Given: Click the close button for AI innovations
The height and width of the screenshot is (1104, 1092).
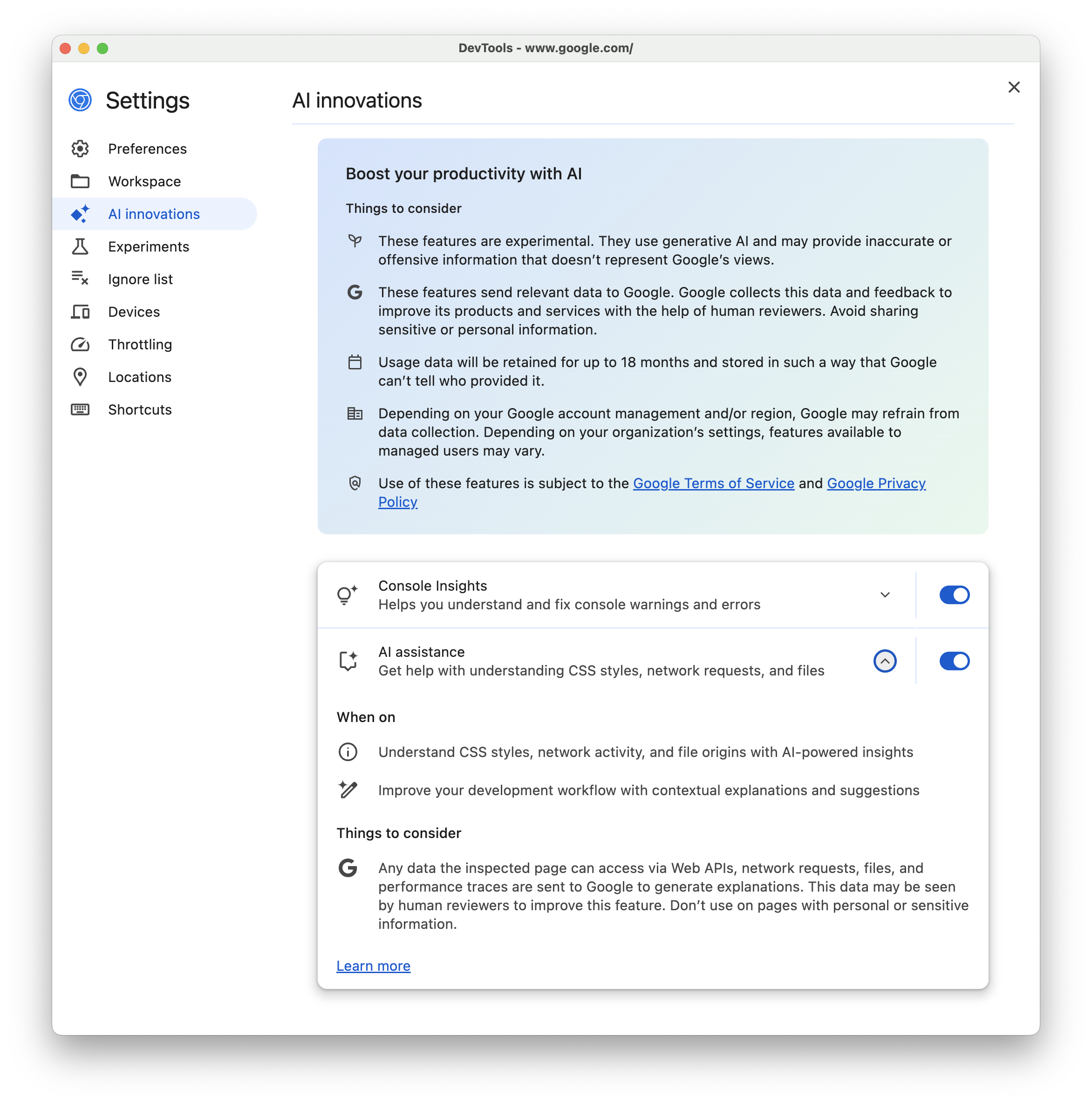Looking at the screenshot, I should click(x=1014, y=87).
